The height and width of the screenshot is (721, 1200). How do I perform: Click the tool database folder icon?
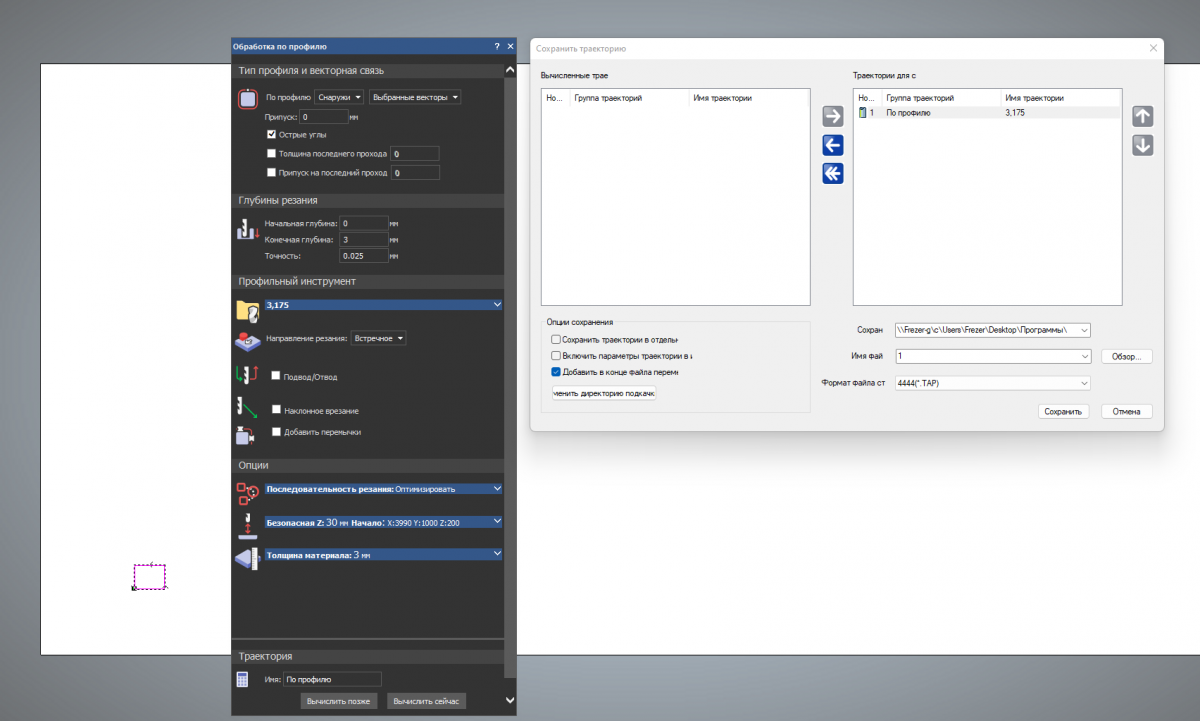pos(247,311)
